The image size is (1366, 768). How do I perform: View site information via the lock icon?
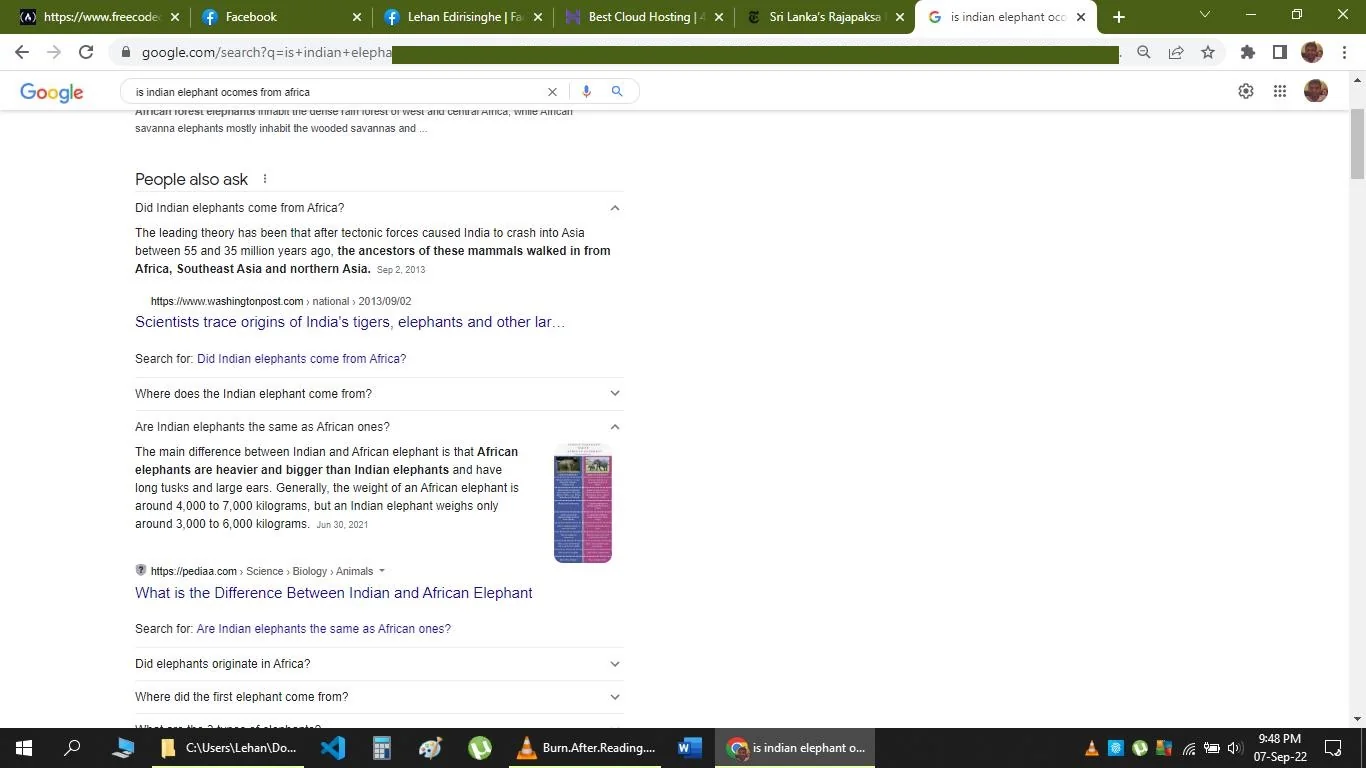pyautogui.click(x=126, y=52)
